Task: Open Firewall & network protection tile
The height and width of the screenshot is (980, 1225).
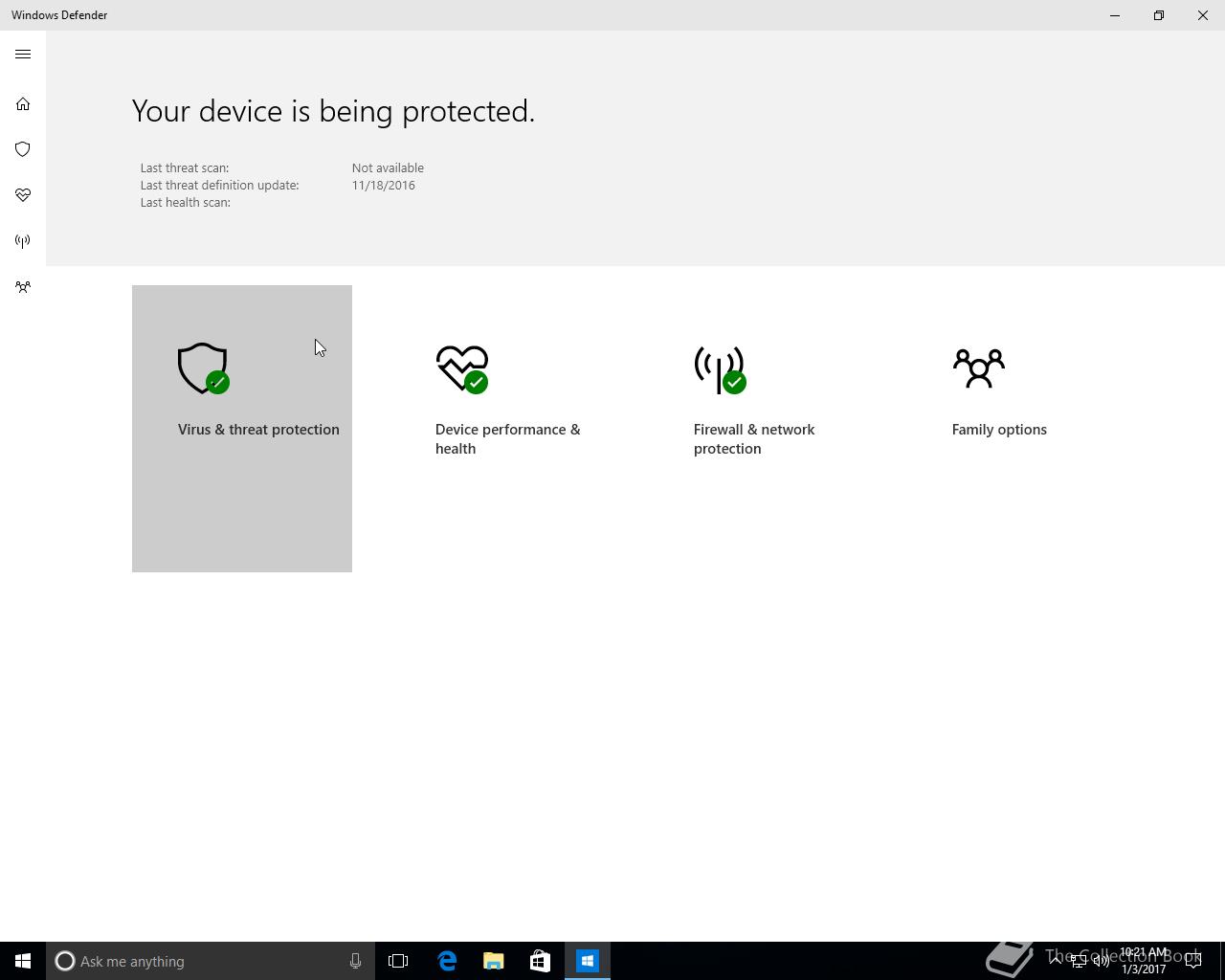Action: click(x=759, y=429)
